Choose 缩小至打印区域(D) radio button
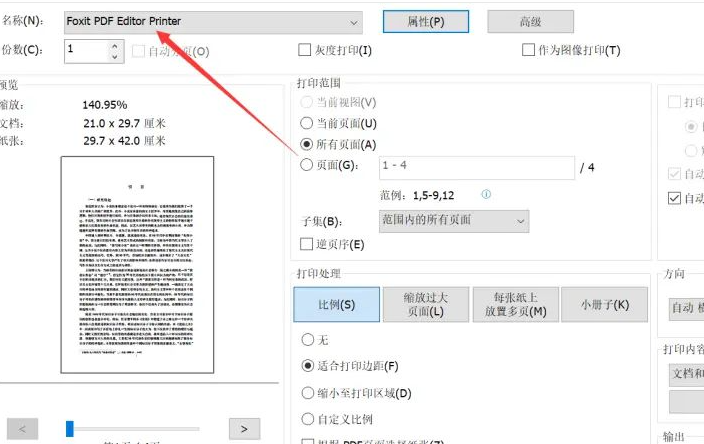Viewport: 704px width, 444px height. tap(308, 393)
